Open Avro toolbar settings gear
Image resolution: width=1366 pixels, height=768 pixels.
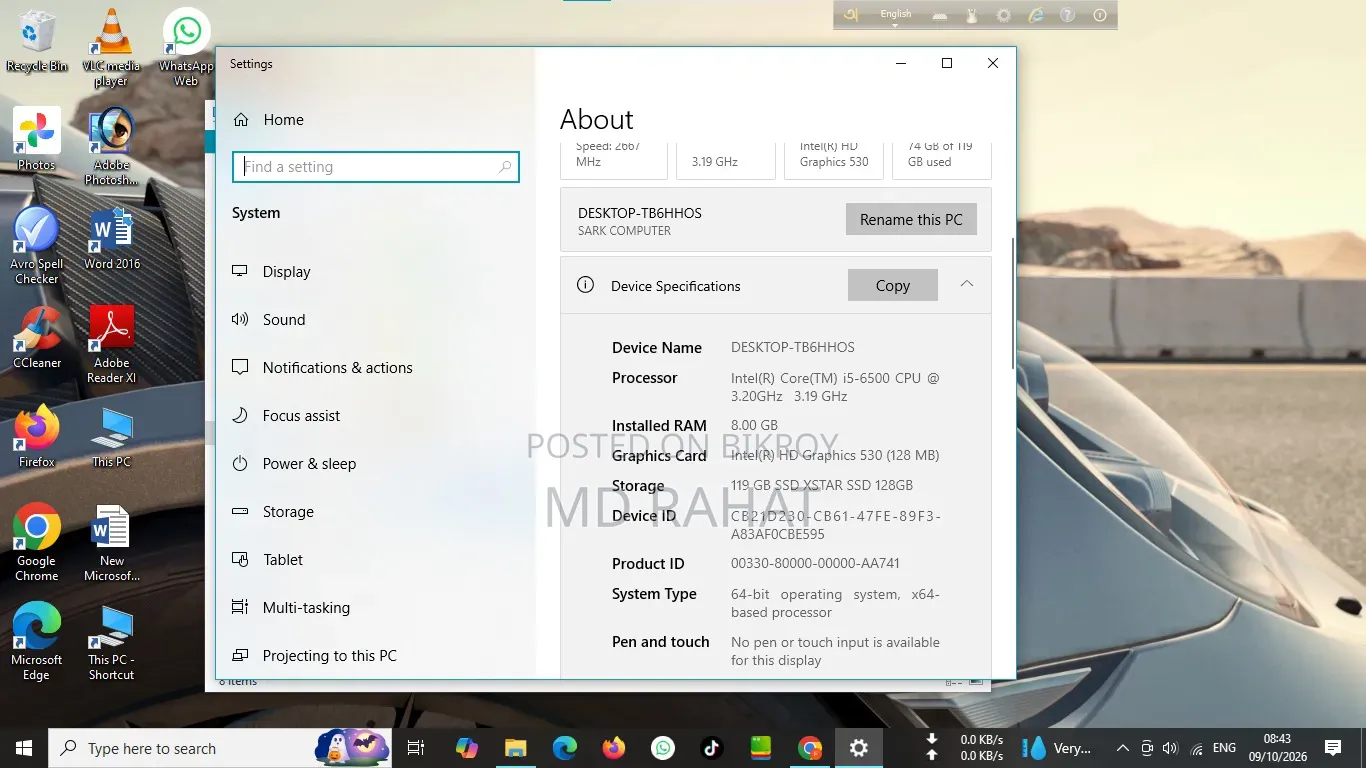[1004, 15]
